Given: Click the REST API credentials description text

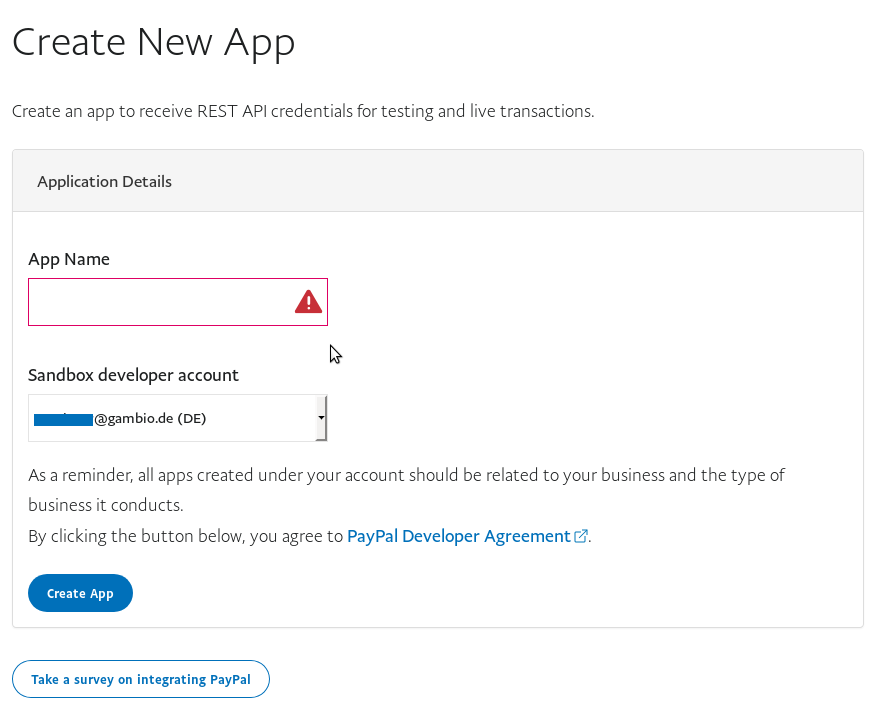Looking at the screenshot, I should [303, 111].
